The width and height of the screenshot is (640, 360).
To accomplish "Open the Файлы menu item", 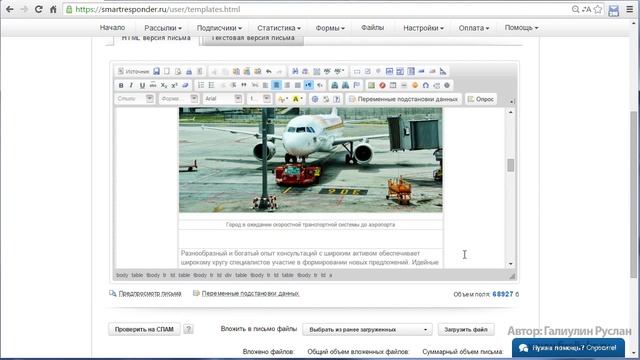I will pos(372,27).
